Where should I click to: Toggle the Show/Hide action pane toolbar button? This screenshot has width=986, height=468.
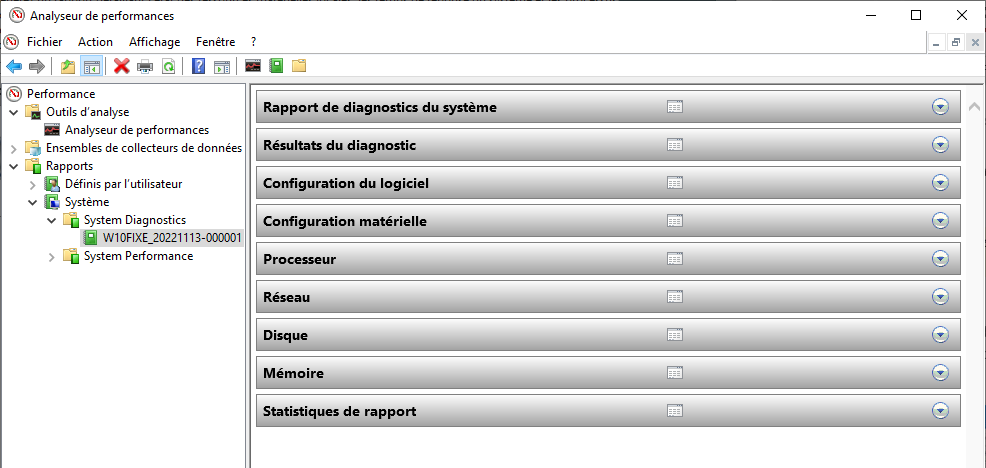click(x=222, y=66)
